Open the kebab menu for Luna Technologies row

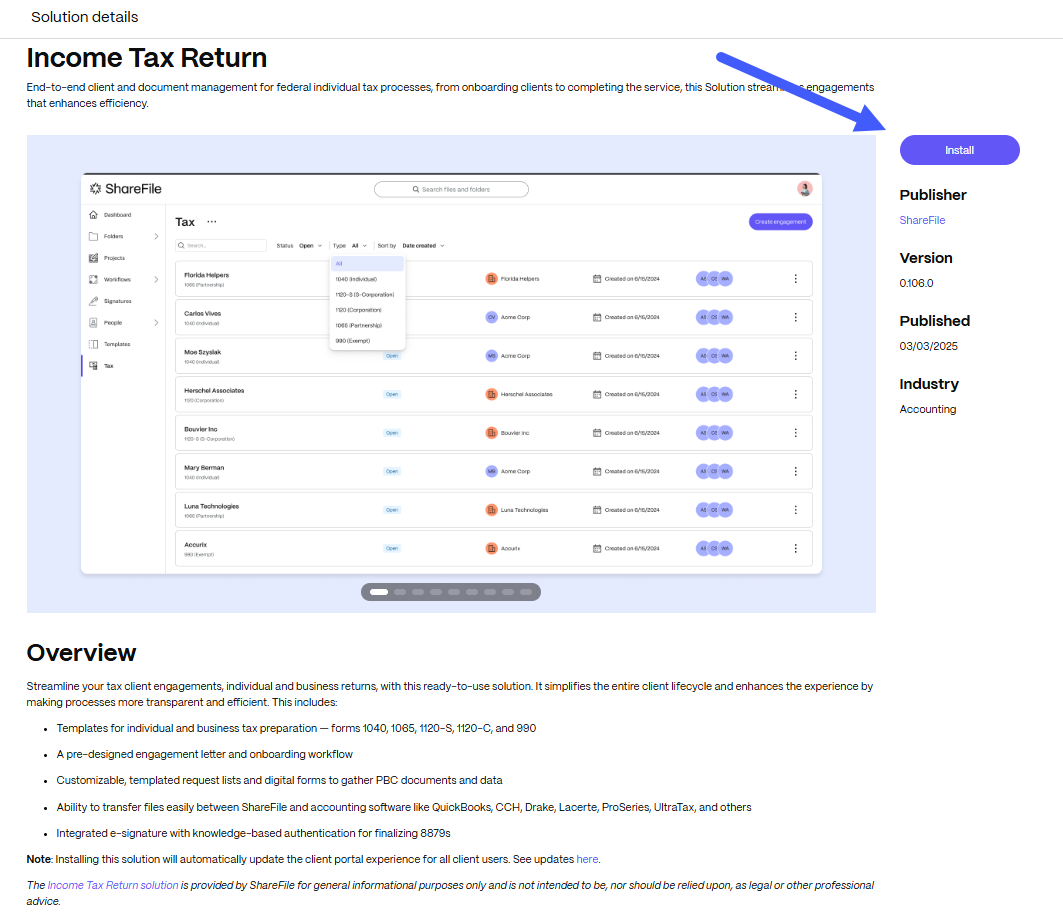[796, 510]
